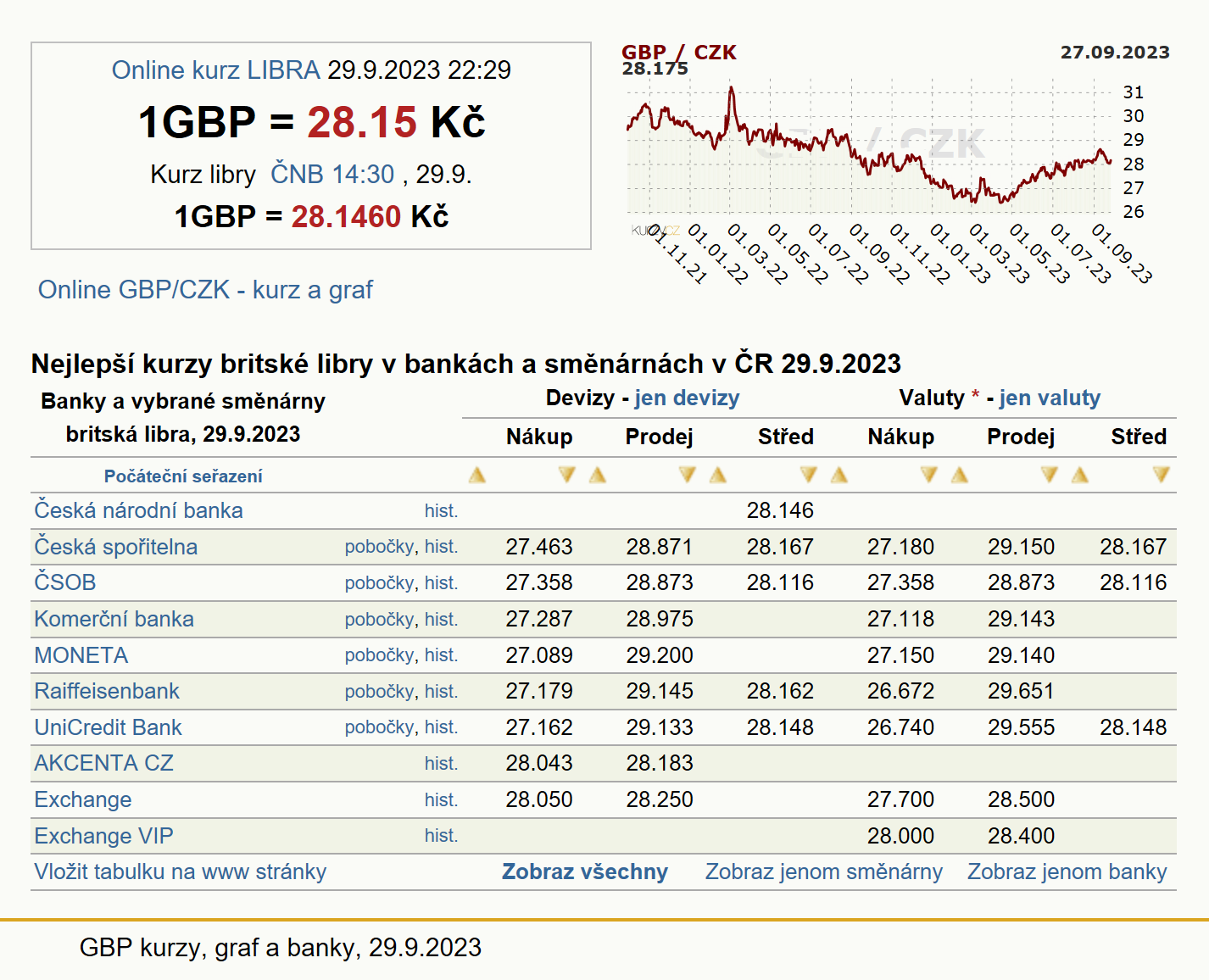Open Exchange link
This screenshot has width=1209, height=980.
point(82,799)
